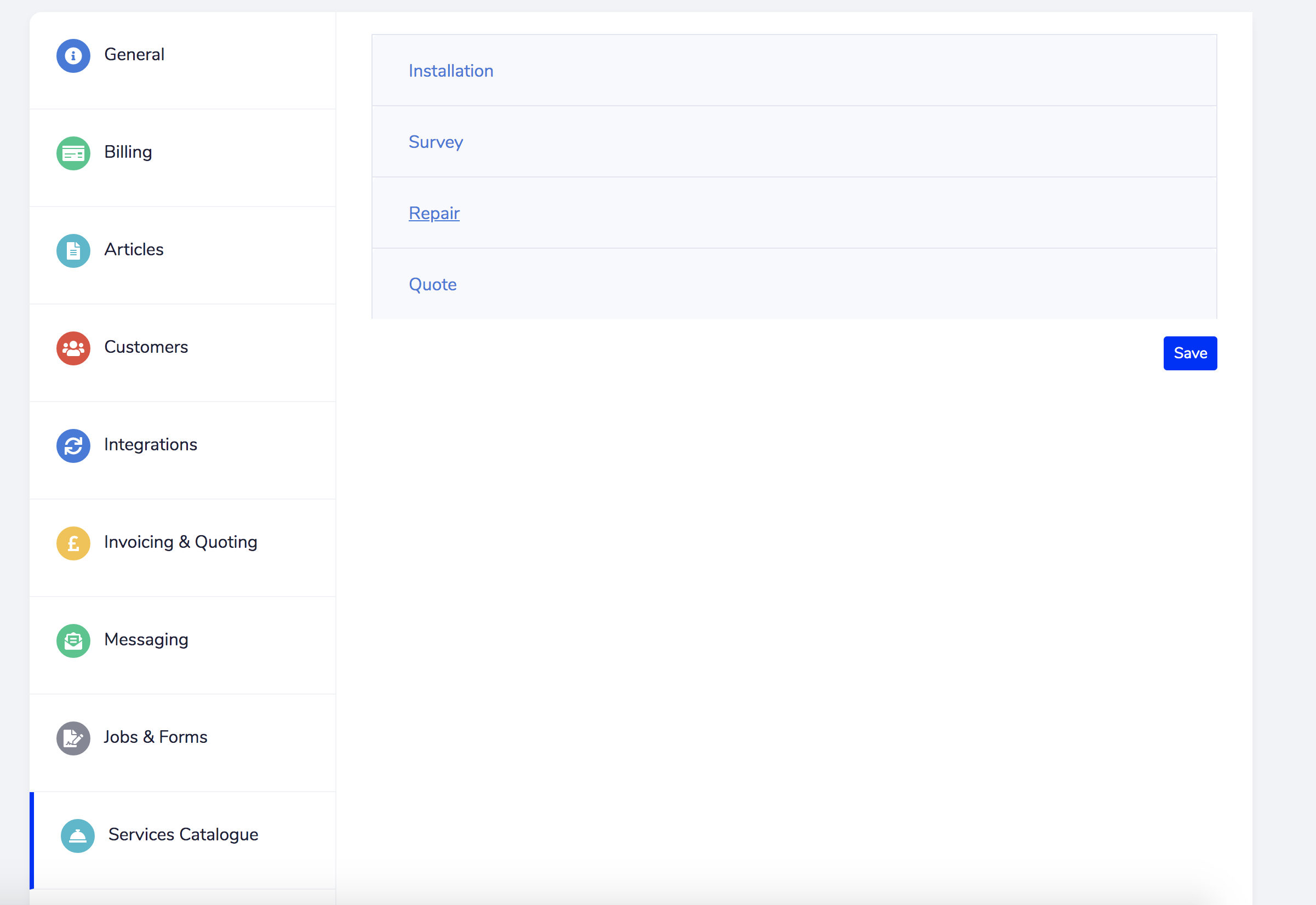Go to Invoicing & Quoting
1316x905 pixels.
182,548
